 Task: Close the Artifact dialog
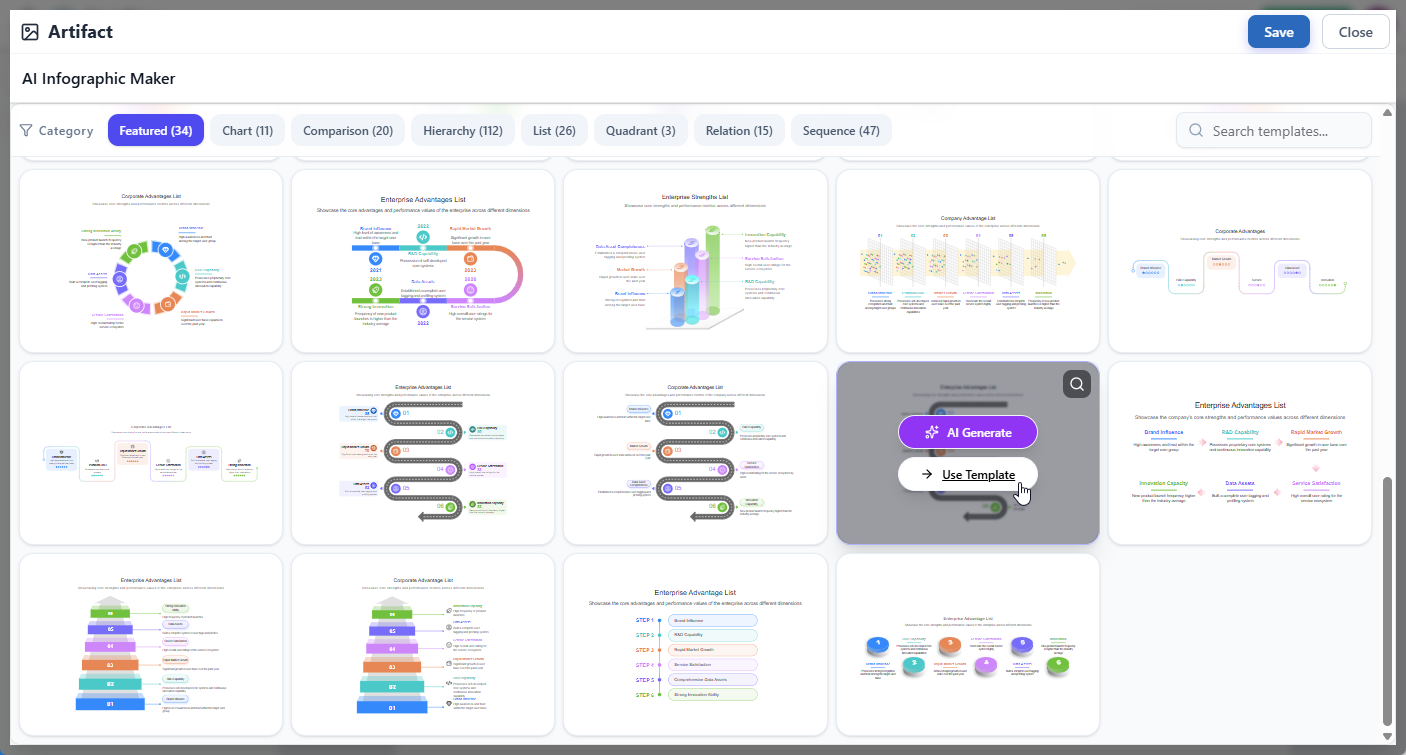pyautogui.click(x=1355, y=32)
